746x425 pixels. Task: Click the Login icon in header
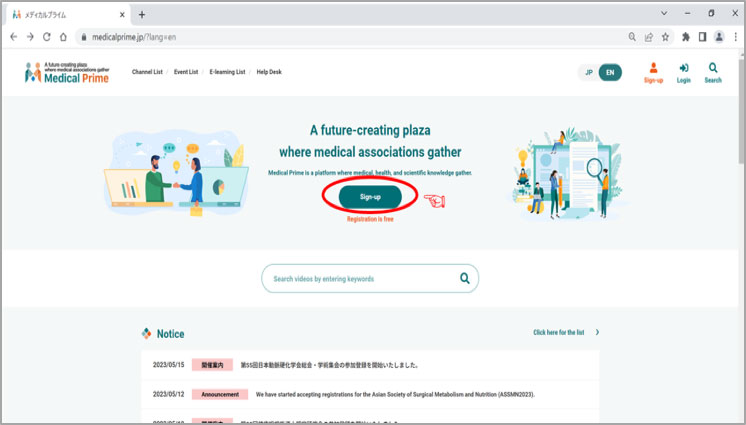[684, 73]
